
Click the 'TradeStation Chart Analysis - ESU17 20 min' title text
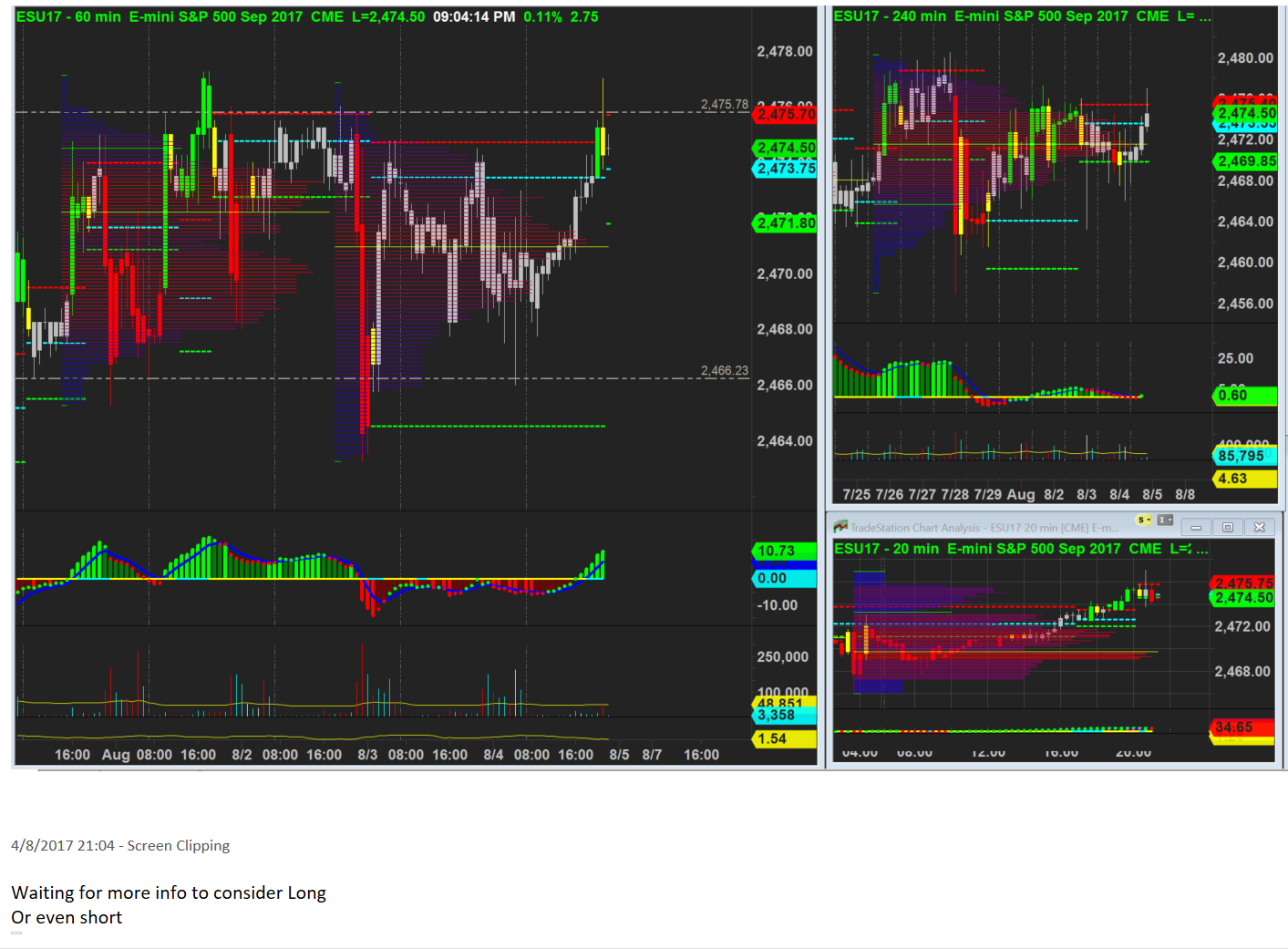click(984, 528)
